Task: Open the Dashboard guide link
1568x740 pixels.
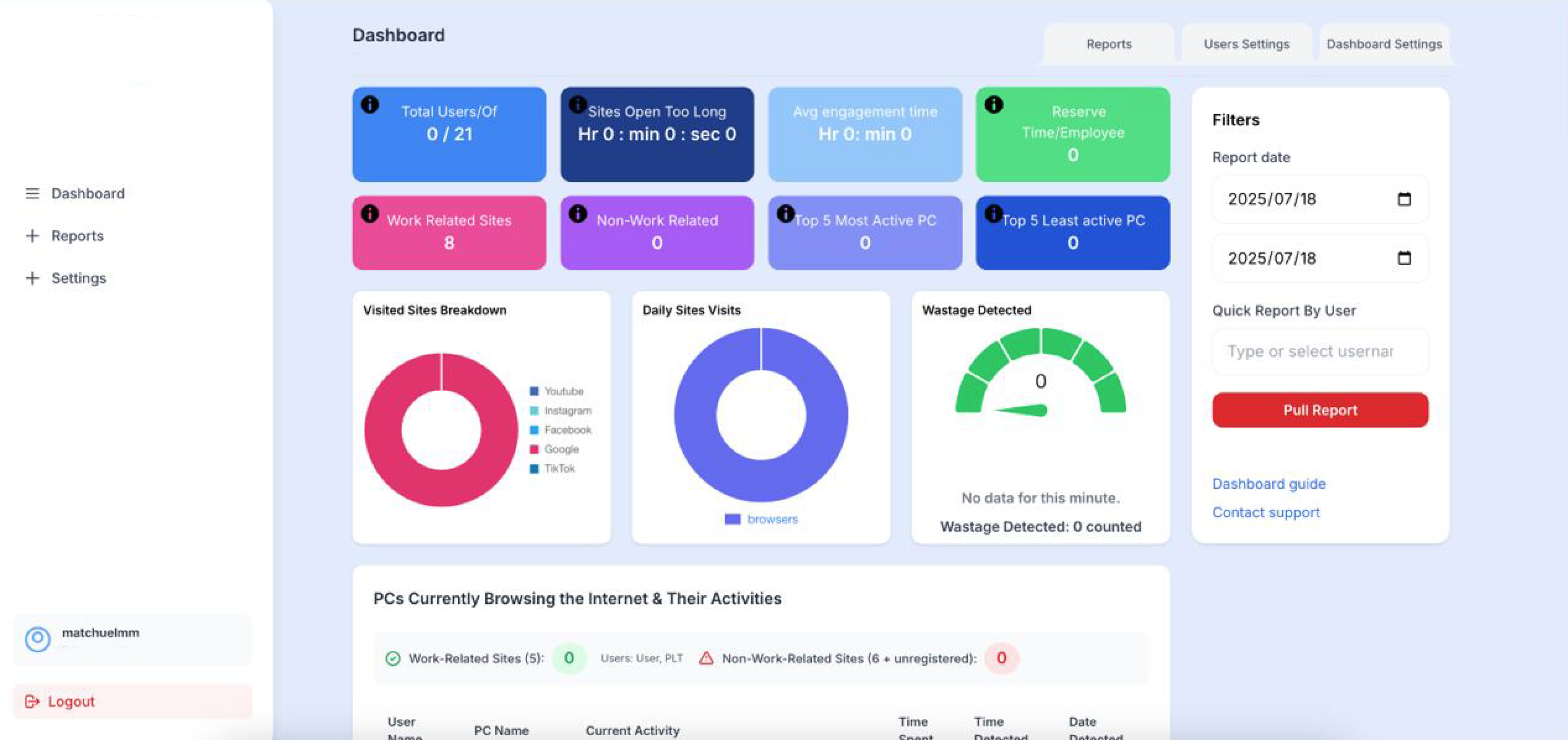Action: click(1269, 484)
